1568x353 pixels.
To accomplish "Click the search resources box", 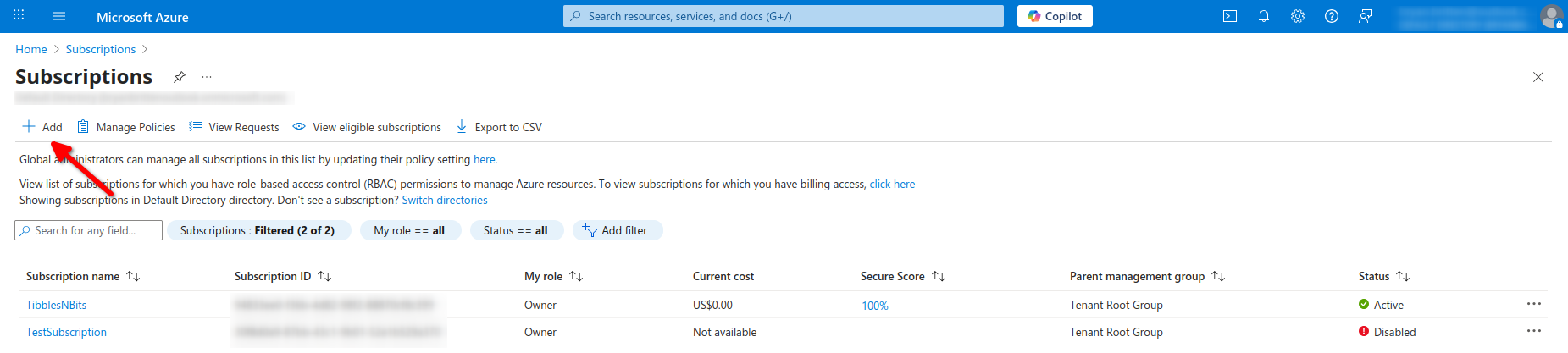I will pos(784,16).
